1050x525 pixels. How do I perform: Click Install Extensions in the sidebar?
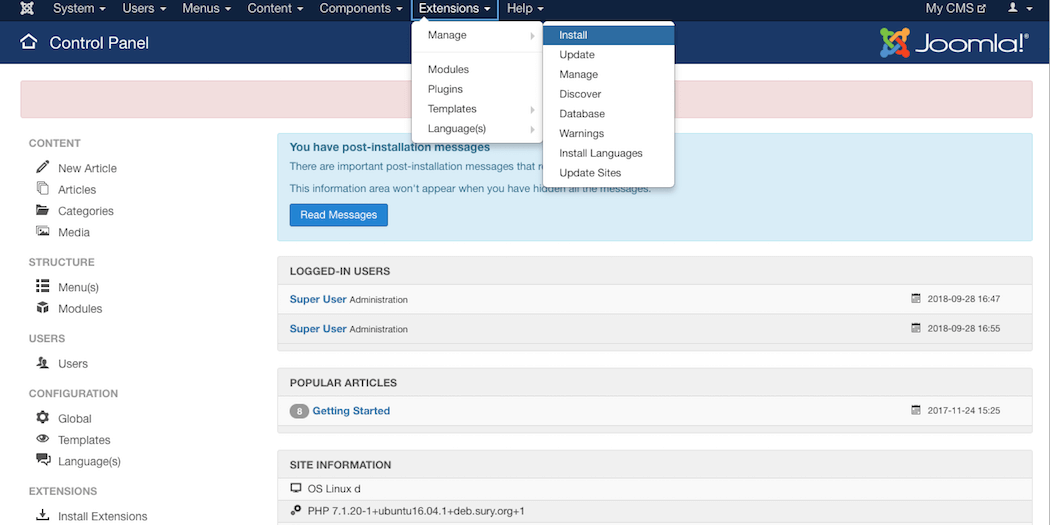[102, 517]
